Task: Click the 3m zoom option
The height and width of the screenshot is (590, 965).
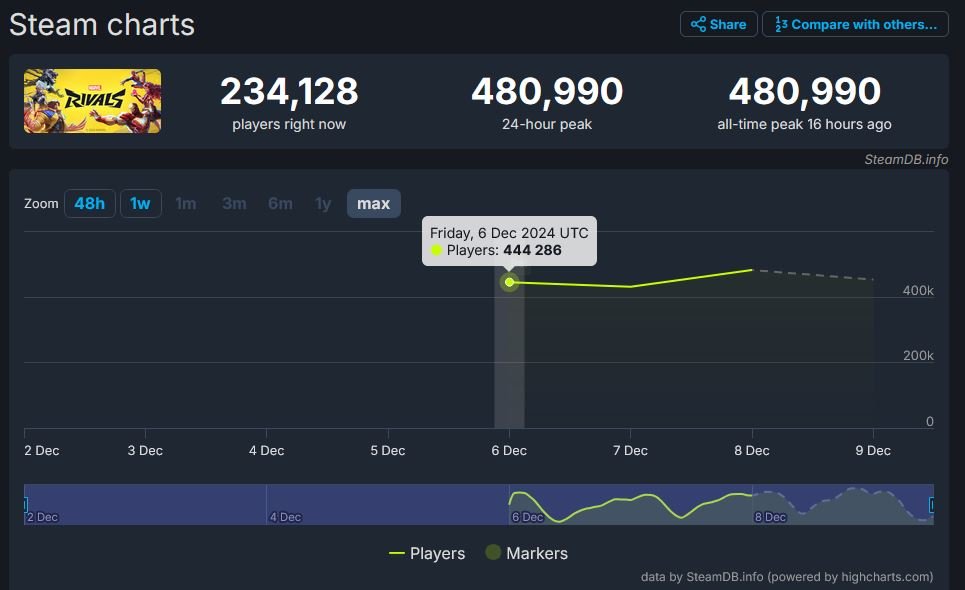Action: (x=234, y=204)
